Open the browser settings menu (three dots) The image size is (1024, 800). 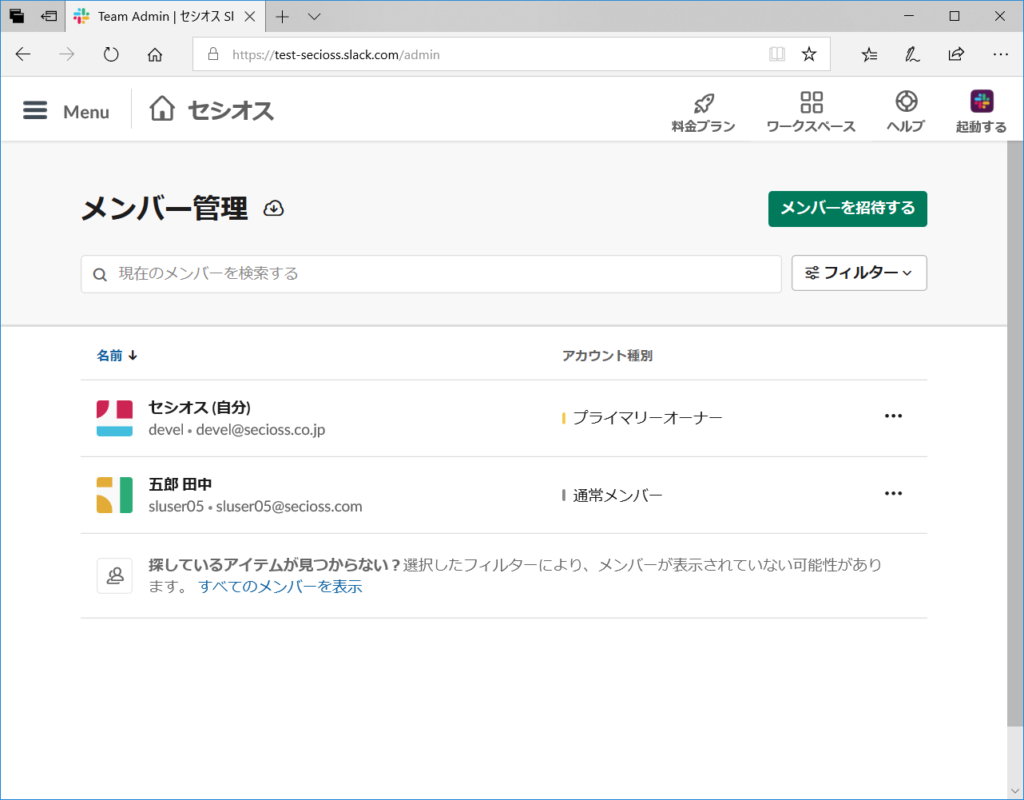click(1000, 54)
